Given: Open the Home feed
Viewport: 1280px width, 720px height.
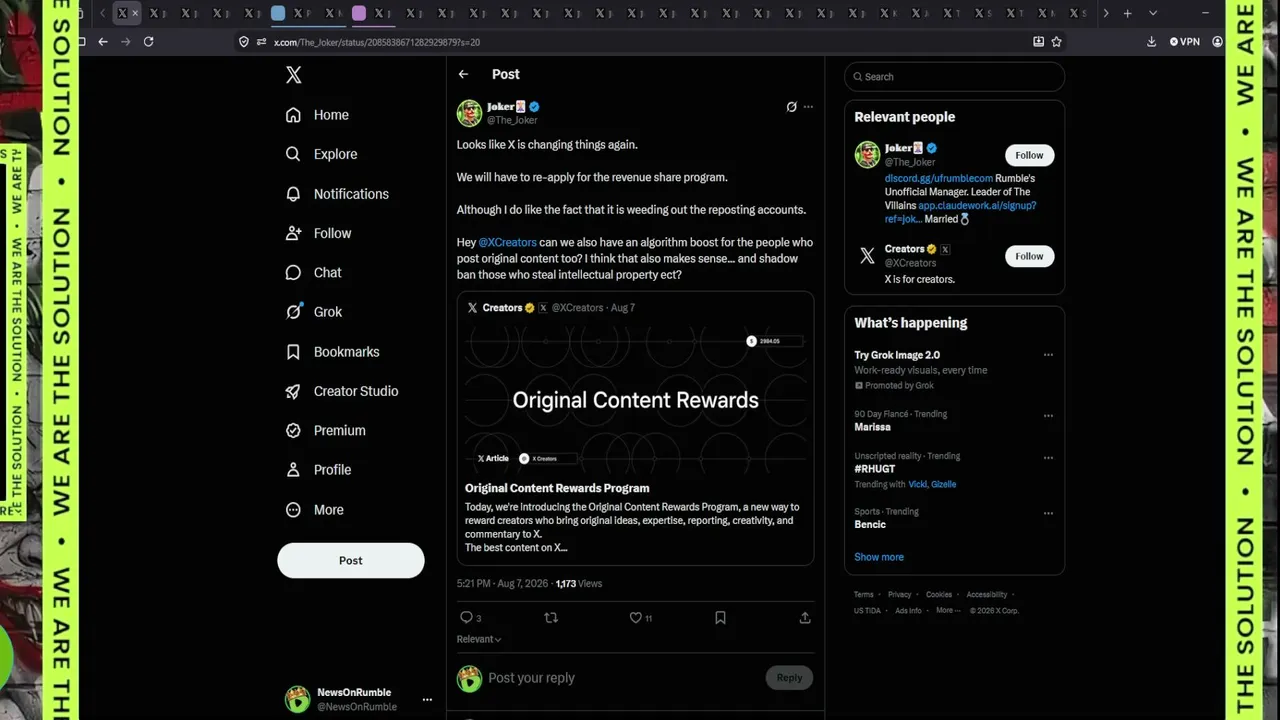Looking at the screenshot, I should [x=317, y=115].
